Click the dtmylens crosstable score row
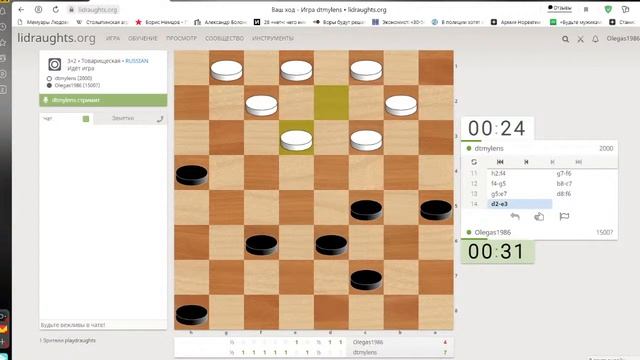This screenshot has height=360, width=640. pyautogui.click(x=313, y=352)
